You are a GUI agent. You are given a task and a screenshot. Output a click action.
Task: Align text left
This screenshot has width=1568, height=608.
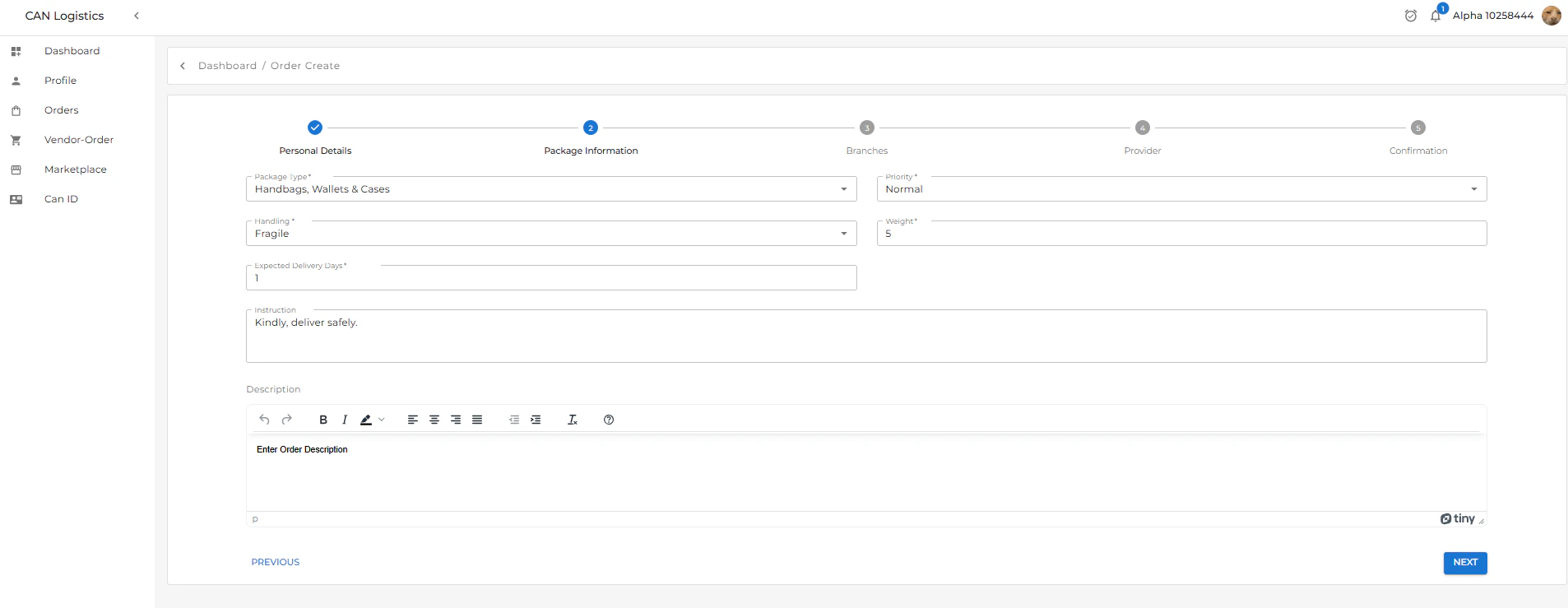pyautogui.click(x=413, y=420)
